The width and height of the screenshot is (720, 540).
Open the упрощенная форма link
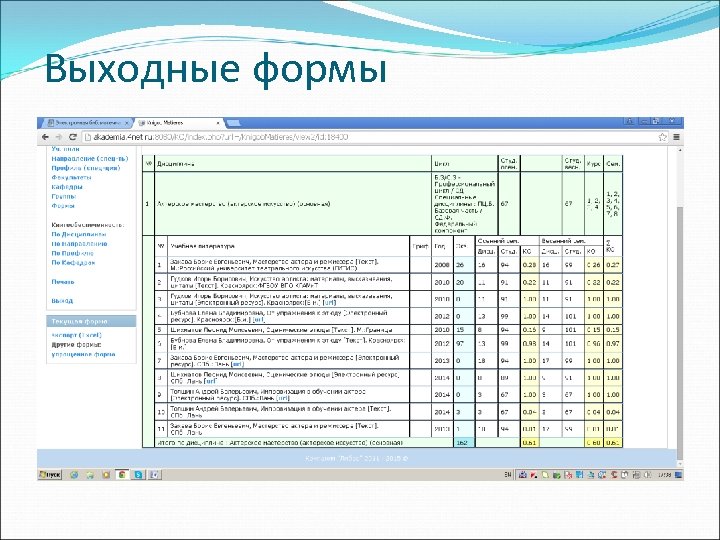pos(84,354)
